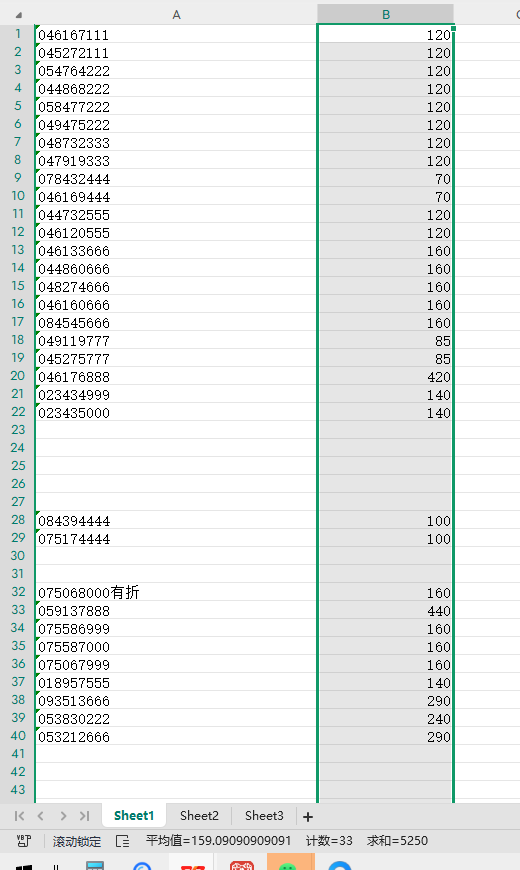Viewport: 520px width, 870px height.
Task: Go to the next sheet with the arrow
Action: 63,816
